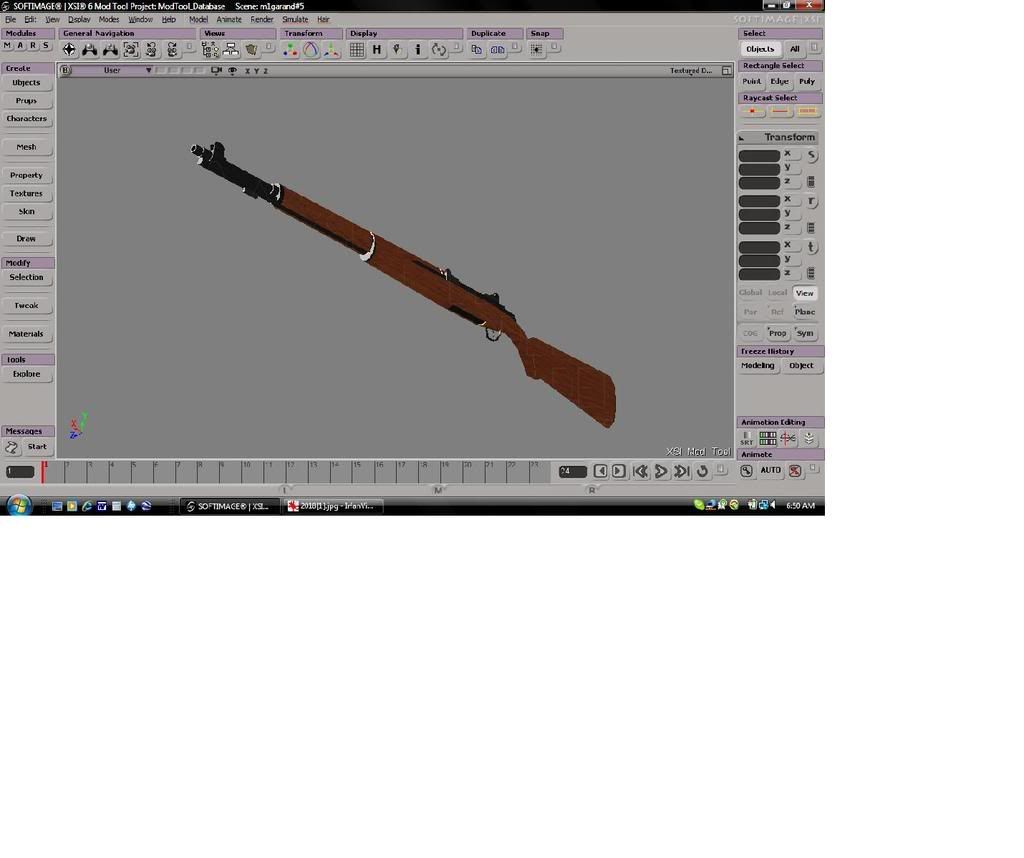Viewport: 1024px width, 858px height.
Task: Collapse the Transform panel arrow
Action: click(742, 138)
